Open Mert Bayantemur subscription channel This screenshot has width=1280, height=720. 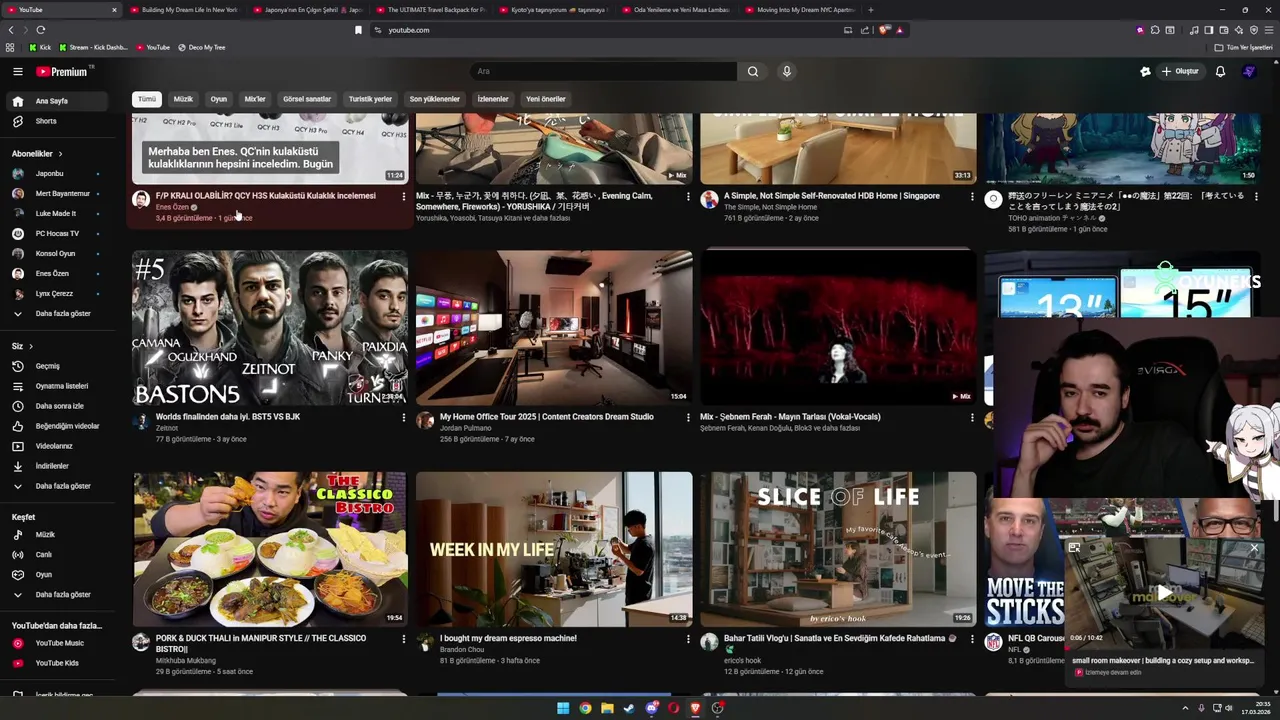pos(55,194)
